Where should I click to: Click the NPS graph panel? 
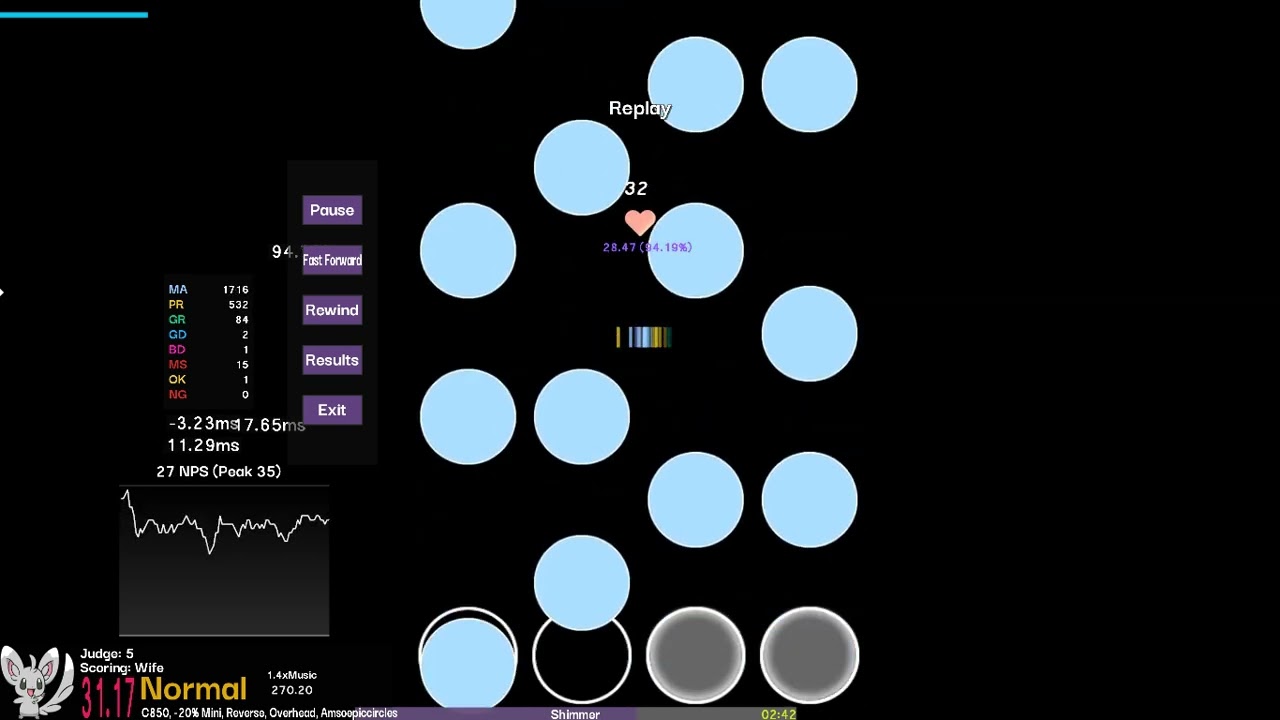coord(224,561)
